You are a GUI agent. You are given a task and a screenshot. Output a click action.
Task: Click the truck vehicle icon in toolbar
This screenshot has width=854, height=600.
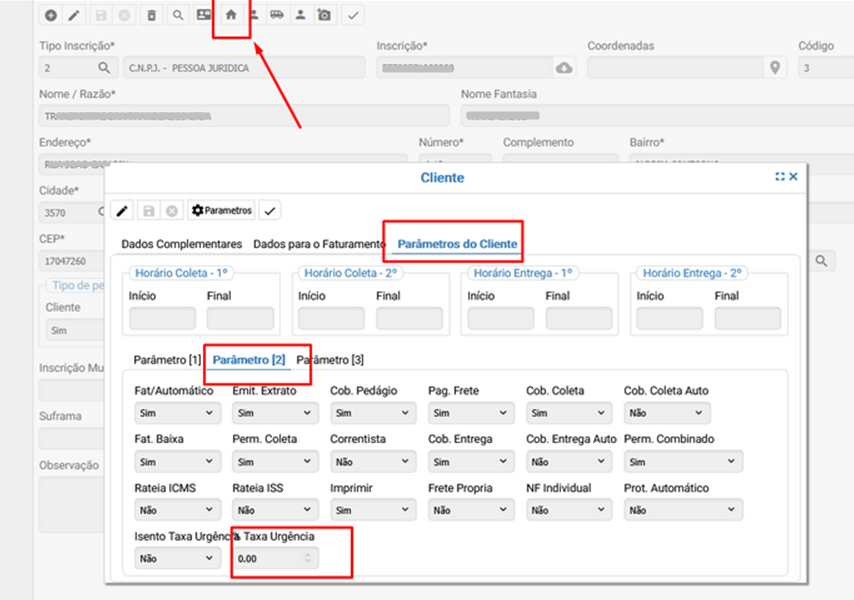[x=276, y=15]
